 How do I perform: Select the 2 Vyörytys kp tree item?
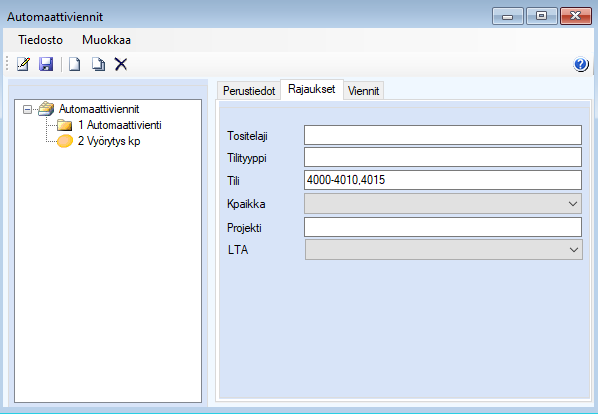coord(109,141)
